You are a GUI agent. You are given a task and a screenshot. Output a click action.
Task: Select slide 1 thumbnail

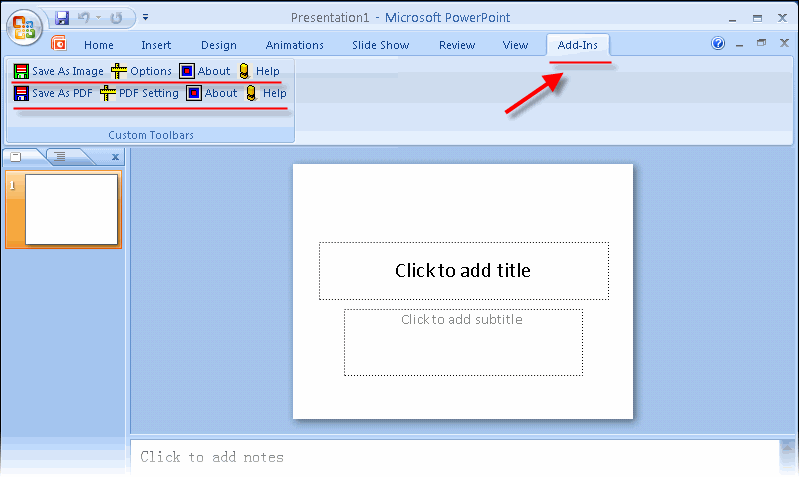click(x=70, y=209)
